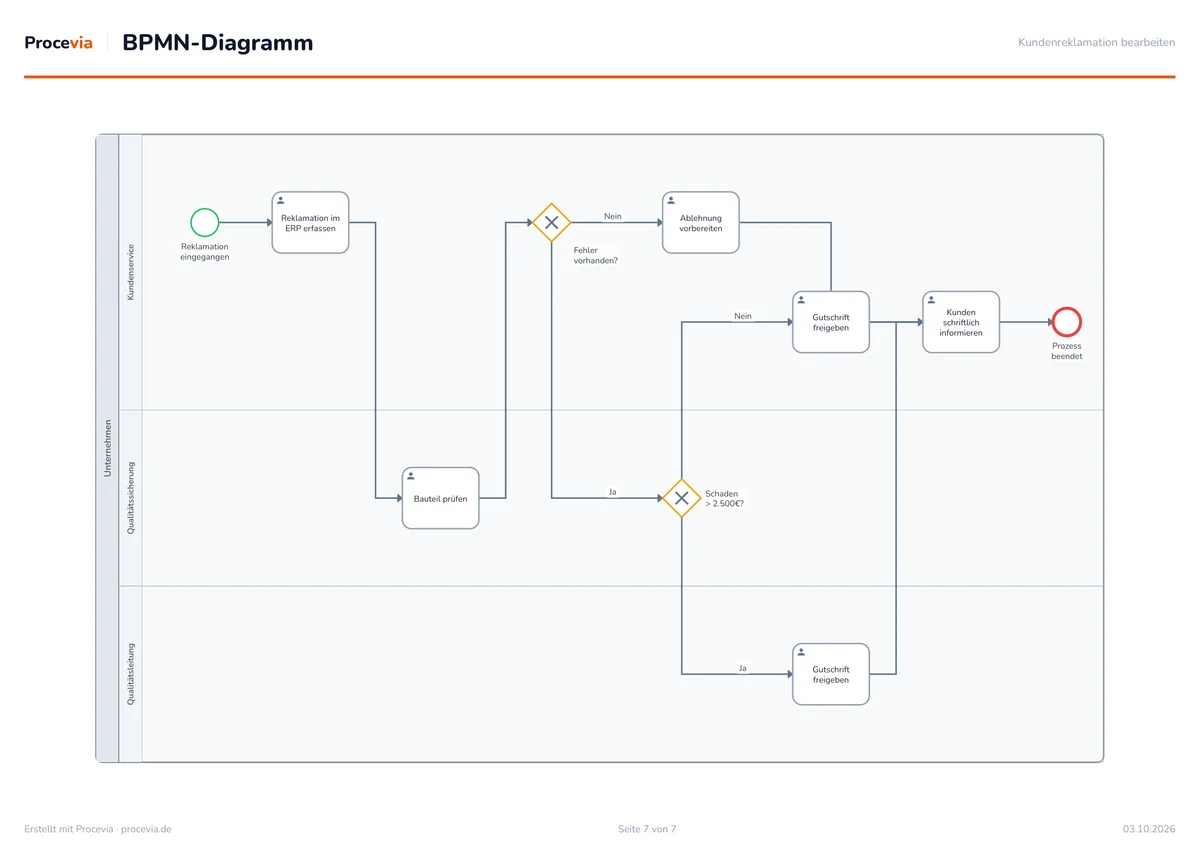This screenshot has width=1200, height=848.
Task: Click the 'BPMN-Diagramm' page title
Action: tap(218, 43)
